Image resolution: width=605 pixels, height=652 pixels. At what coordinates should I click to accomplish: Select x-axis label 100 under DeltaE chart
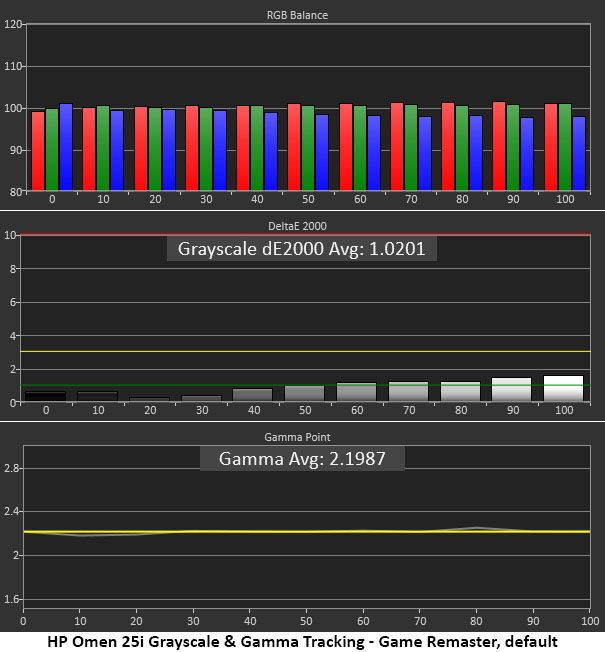[x=564, y=410]
